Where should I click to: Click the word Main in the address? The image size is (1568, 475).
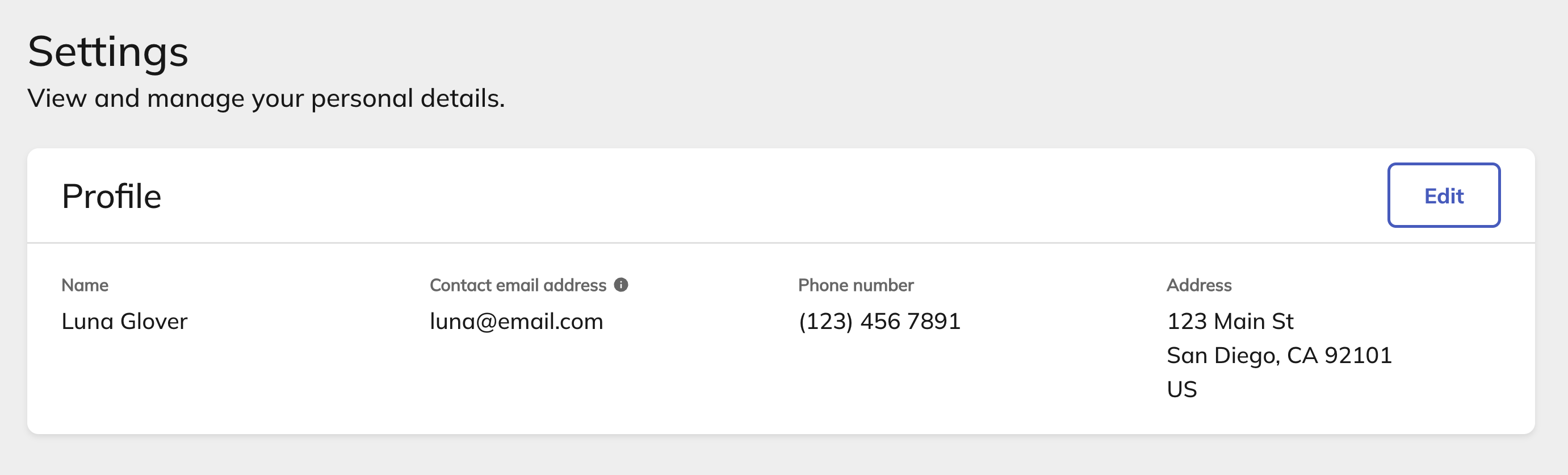pos(1239,321)
